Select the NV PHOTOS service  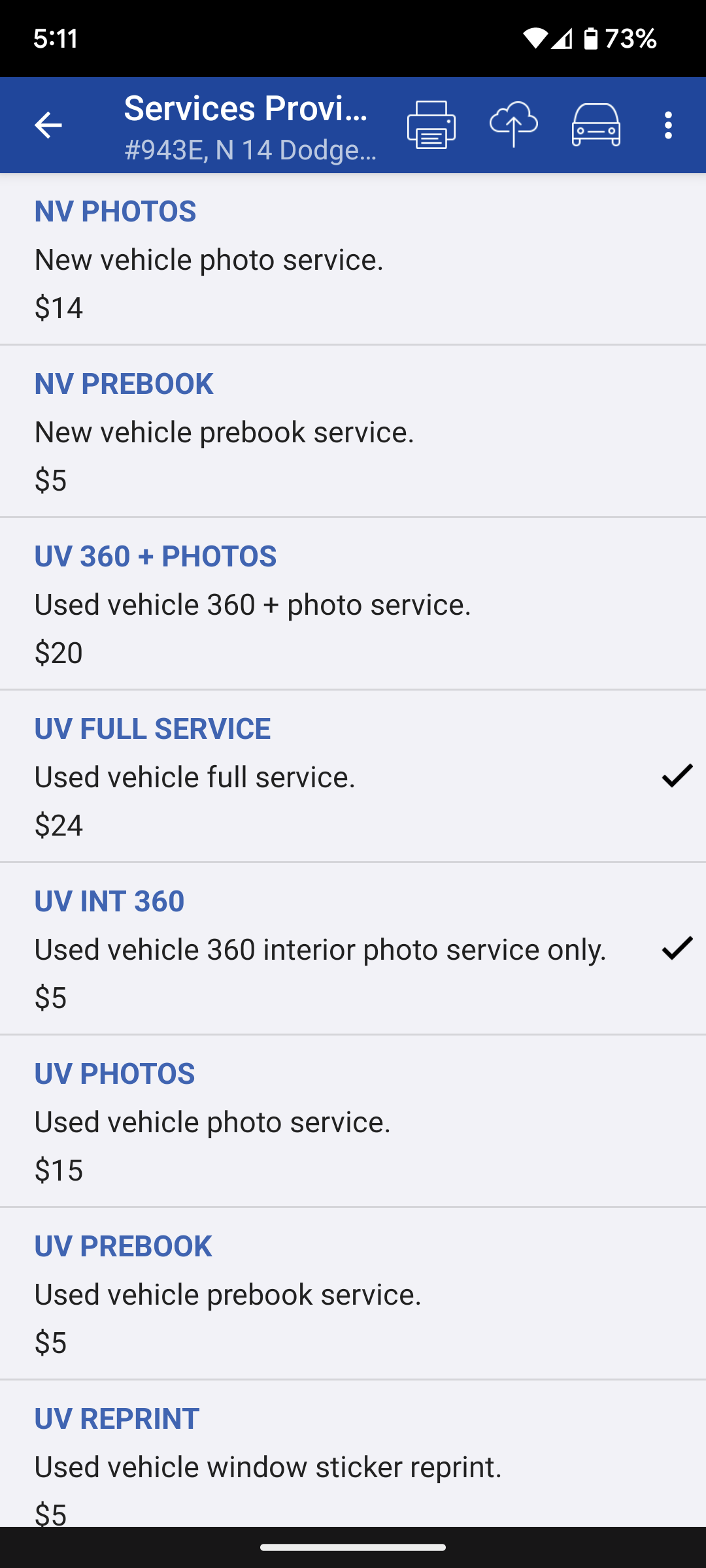[x=353, y=259]
